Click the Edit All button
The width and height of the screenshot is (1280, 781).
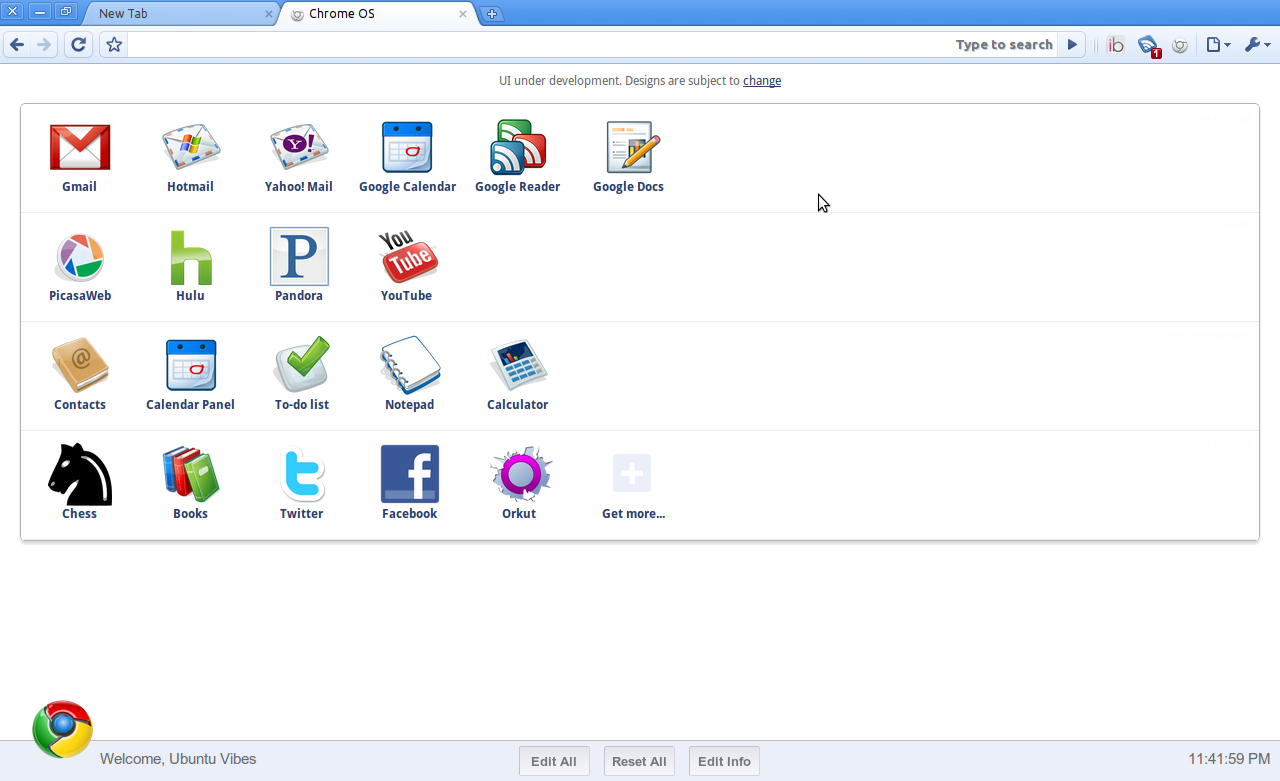pyautogui.click(x=554, y=761)
